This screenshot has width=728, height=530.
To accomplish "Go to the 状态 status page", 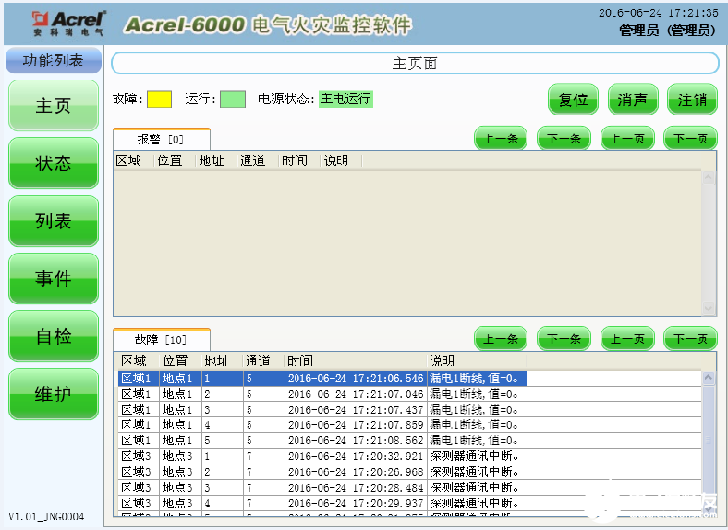I will [53, 163].
